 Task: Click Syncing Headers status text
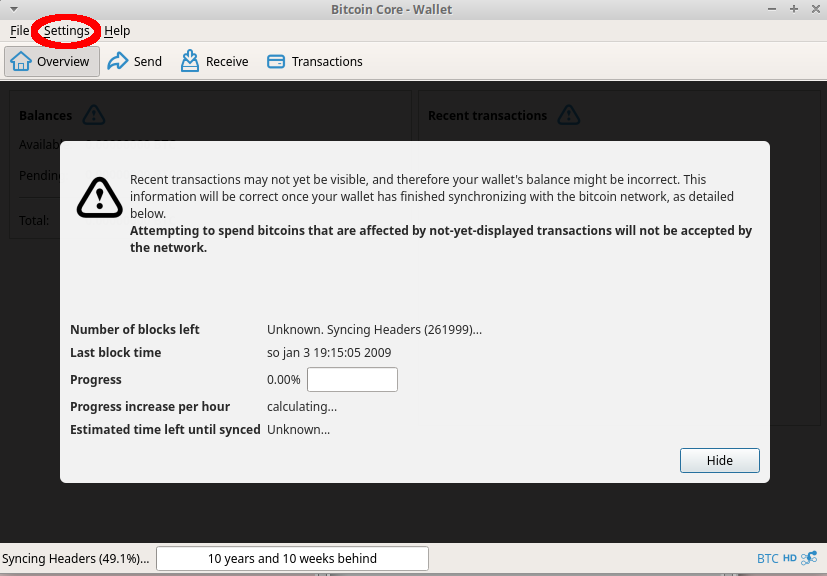tap(75, 558)
